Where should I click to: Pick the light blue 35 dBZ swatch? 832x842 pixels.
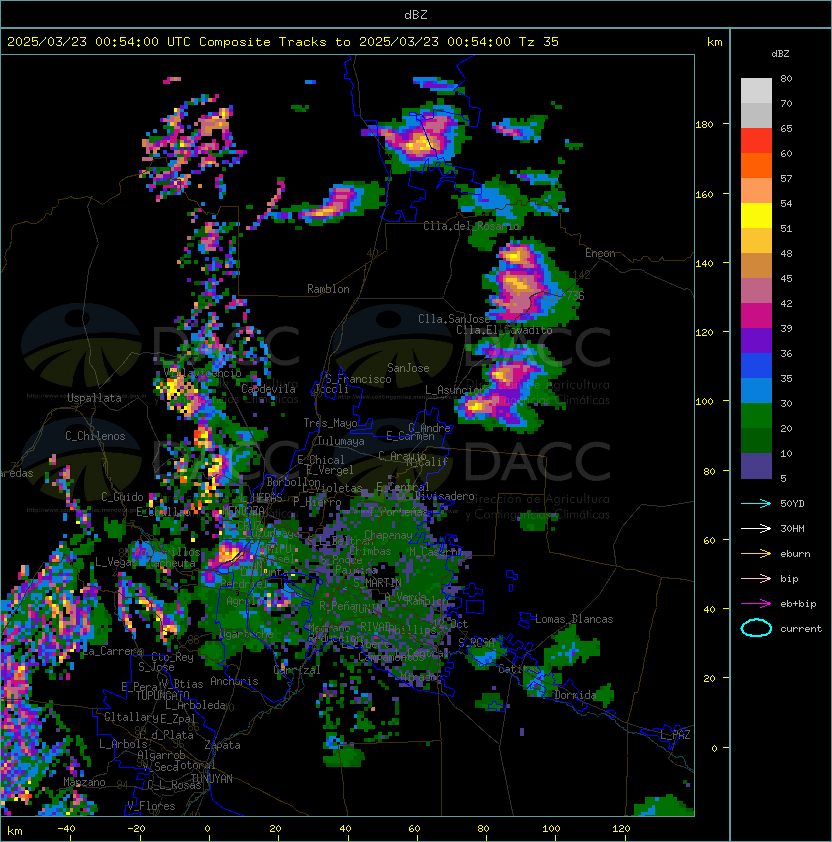[x=756, y=390]
